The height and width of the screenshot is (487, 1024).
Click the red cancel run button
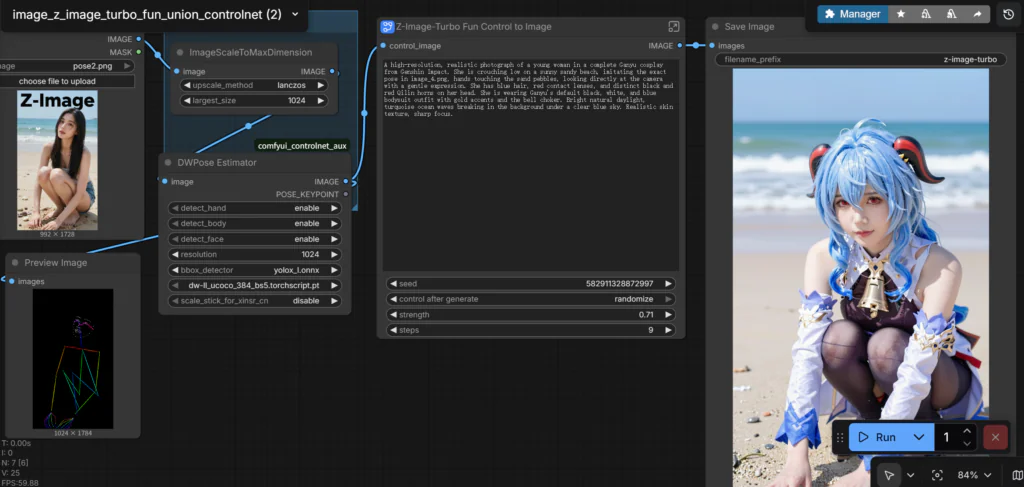[x=995, y=437]
